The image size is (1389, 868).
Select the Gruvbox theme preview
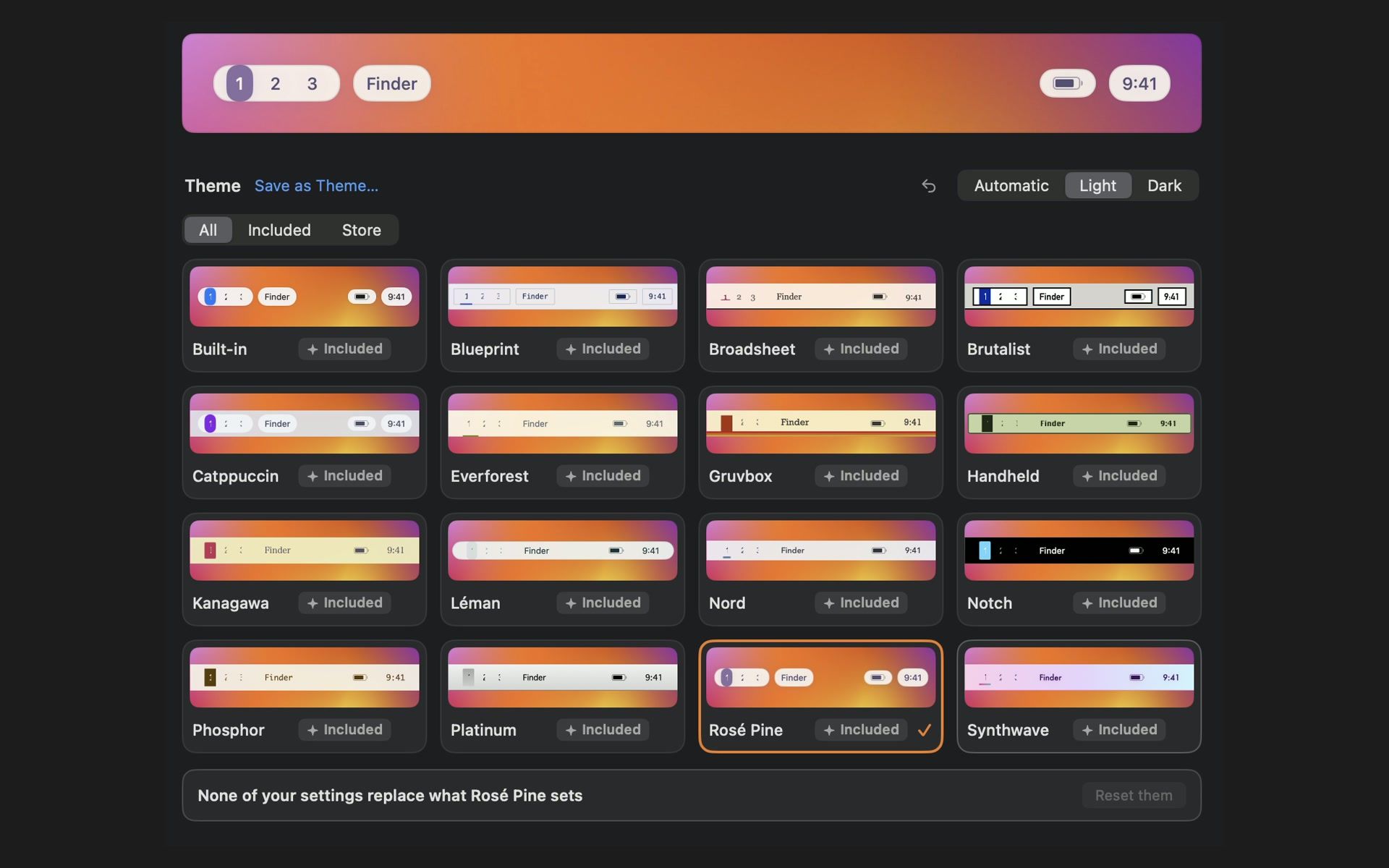(820, 423)
